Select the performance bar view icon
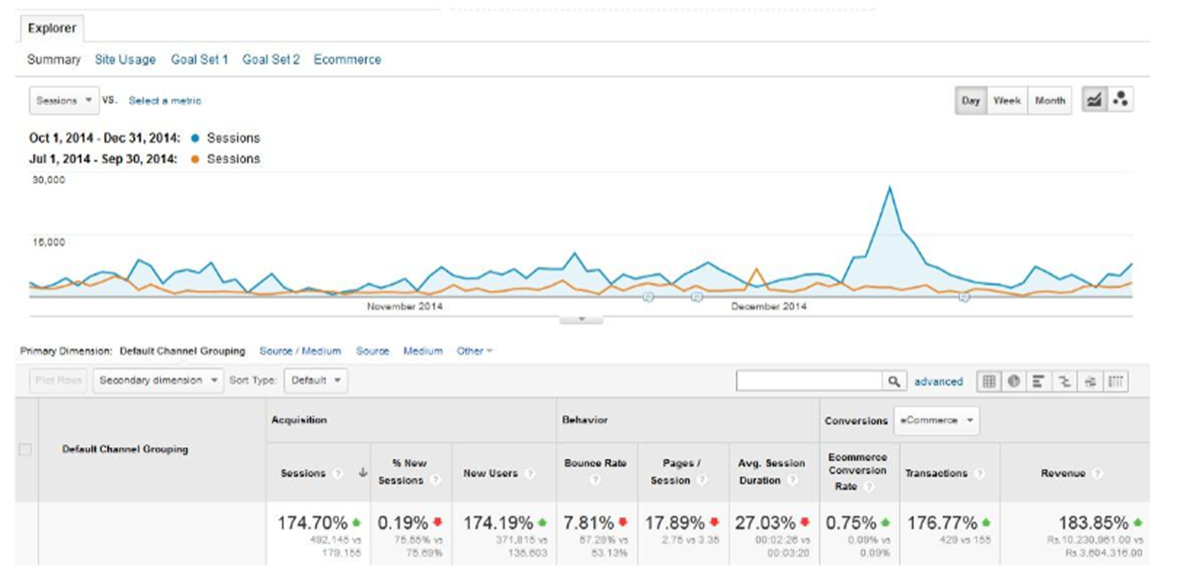The width and height of the screenshot is (1200, 586). (1040, 381)
